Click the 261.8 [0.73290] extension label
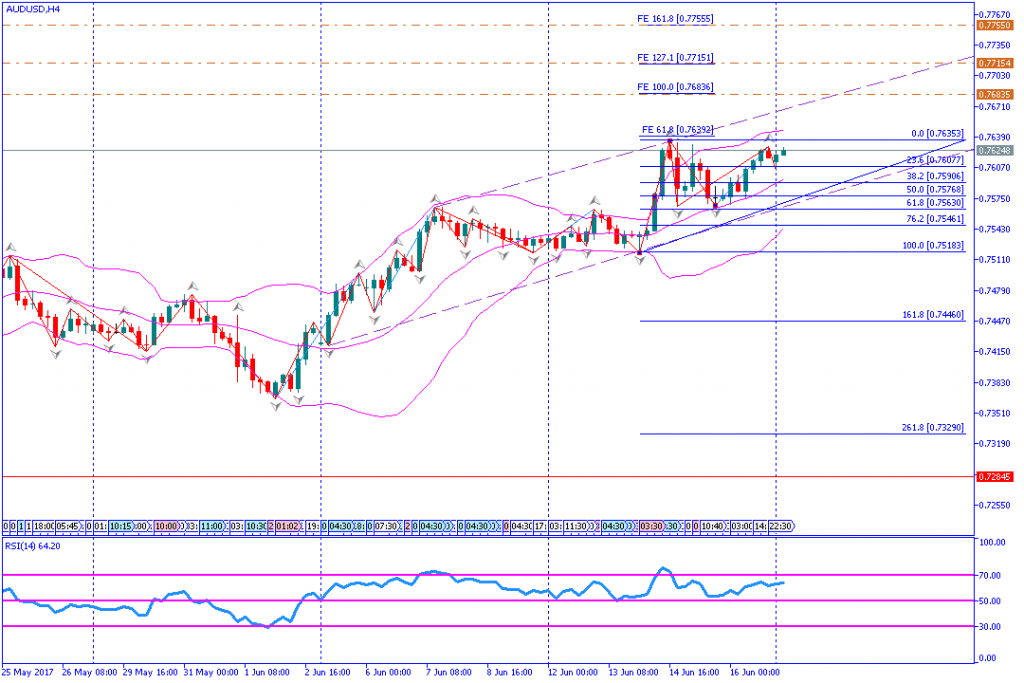Viewport: 1024px width, 683px height. click(x=933, y=428)
